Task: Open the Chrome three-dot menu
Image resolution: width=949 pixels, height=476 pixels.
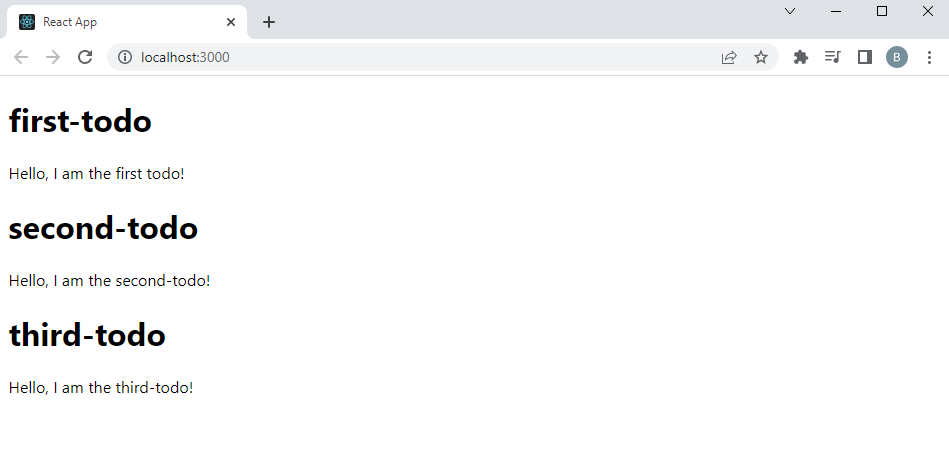Action: (x=929, y=57)
